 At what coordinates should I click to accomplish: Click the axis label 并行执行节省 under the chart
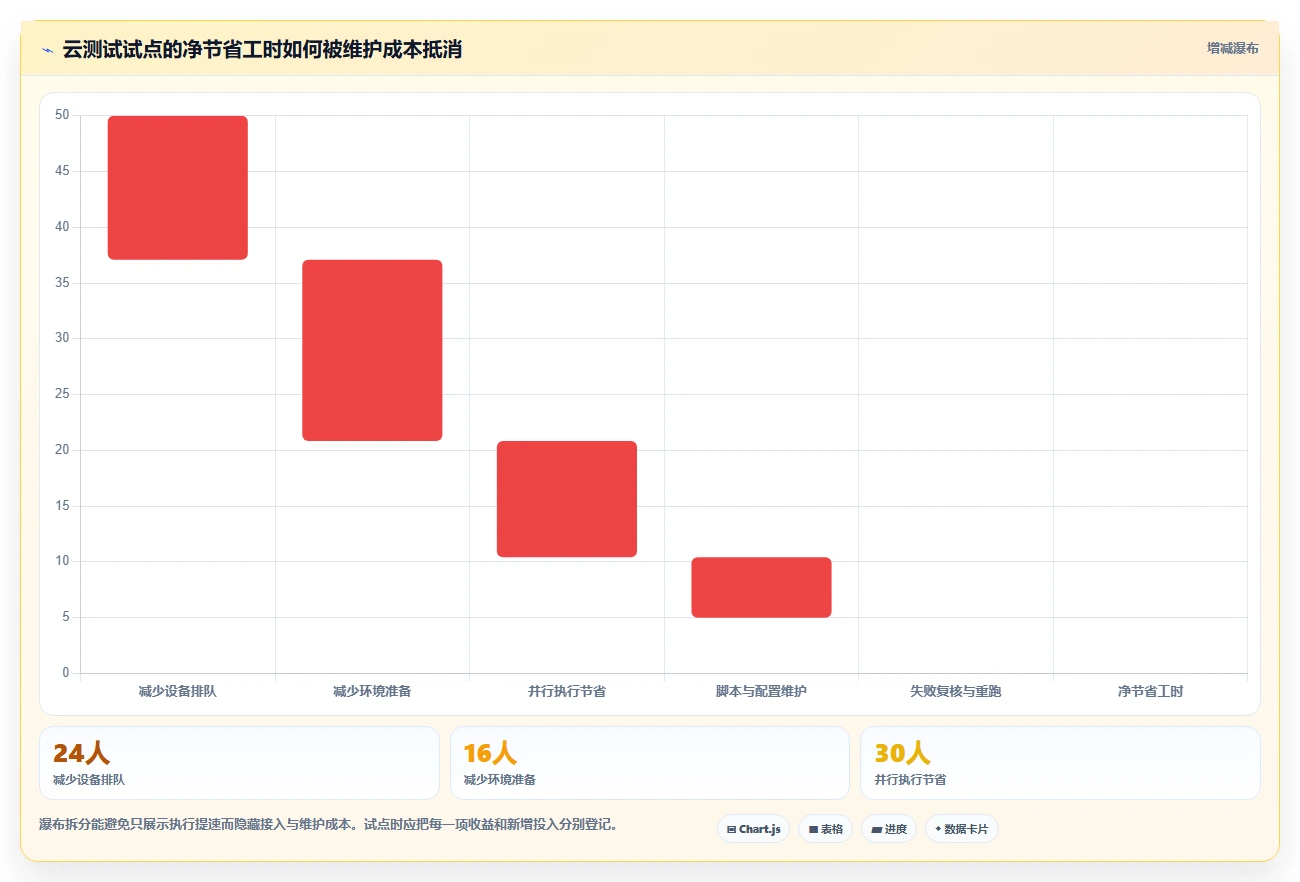point(567,691)
